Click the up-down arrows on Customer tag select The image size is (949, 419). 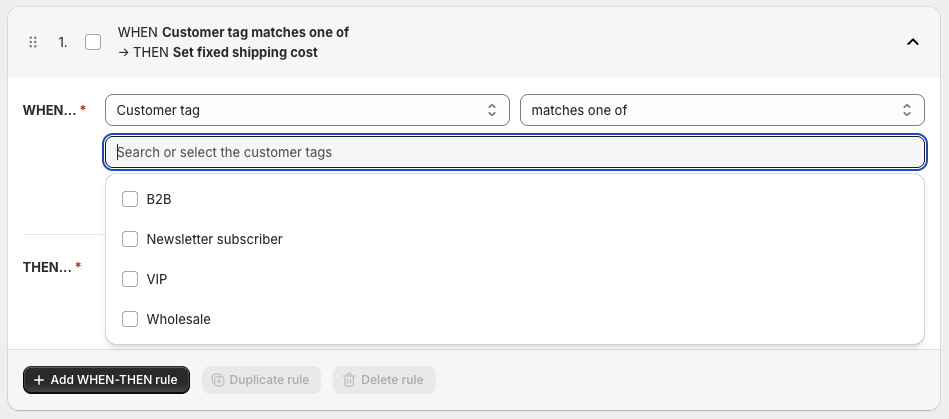click(x=491, y=110)
